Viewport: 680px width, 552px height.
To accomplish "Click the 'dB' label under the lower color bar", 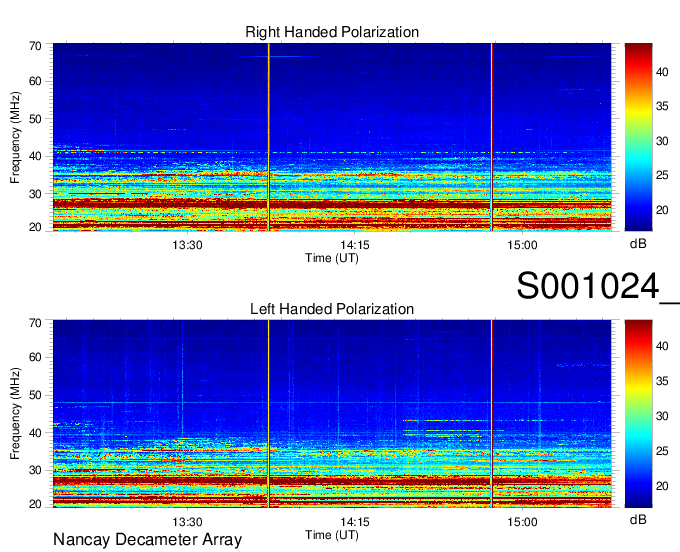I will coord(638,520).
